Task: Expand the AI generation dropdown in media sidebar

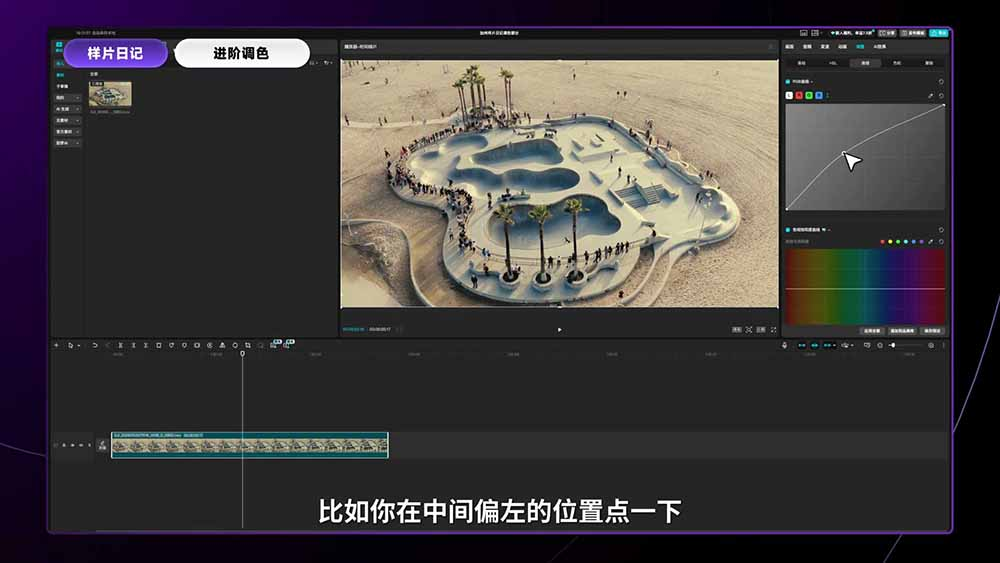Action: [x=68, y=109]
